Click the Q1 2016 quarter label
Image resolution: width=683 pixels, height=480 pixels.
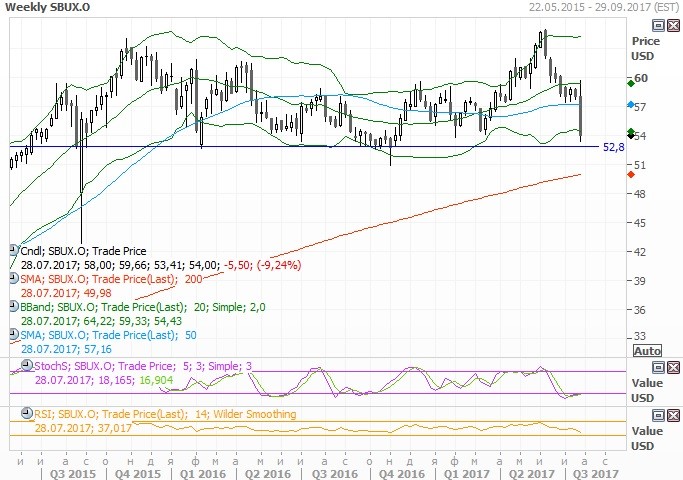click(x=203, y=473)
